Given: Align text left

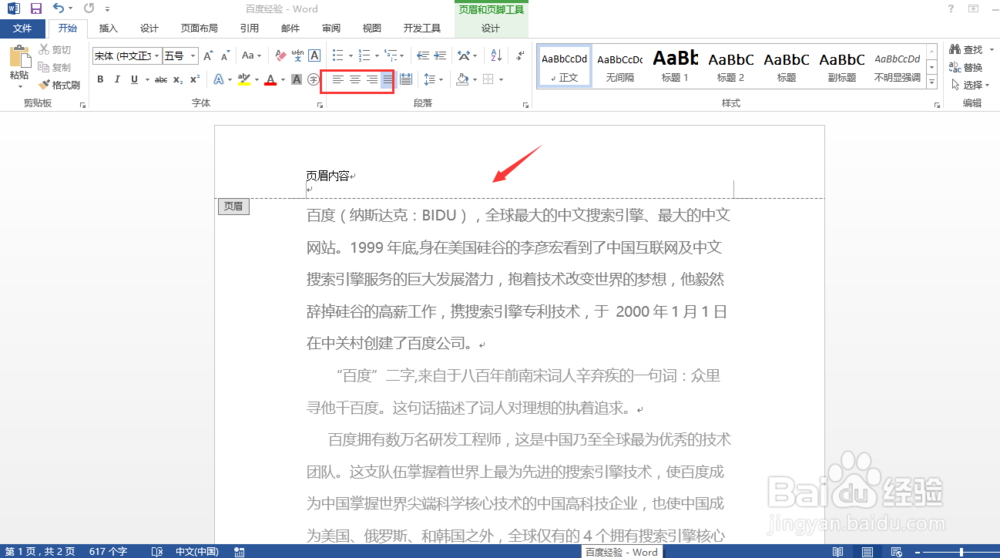Looking at the screenshot, I should tap(337, 80).
